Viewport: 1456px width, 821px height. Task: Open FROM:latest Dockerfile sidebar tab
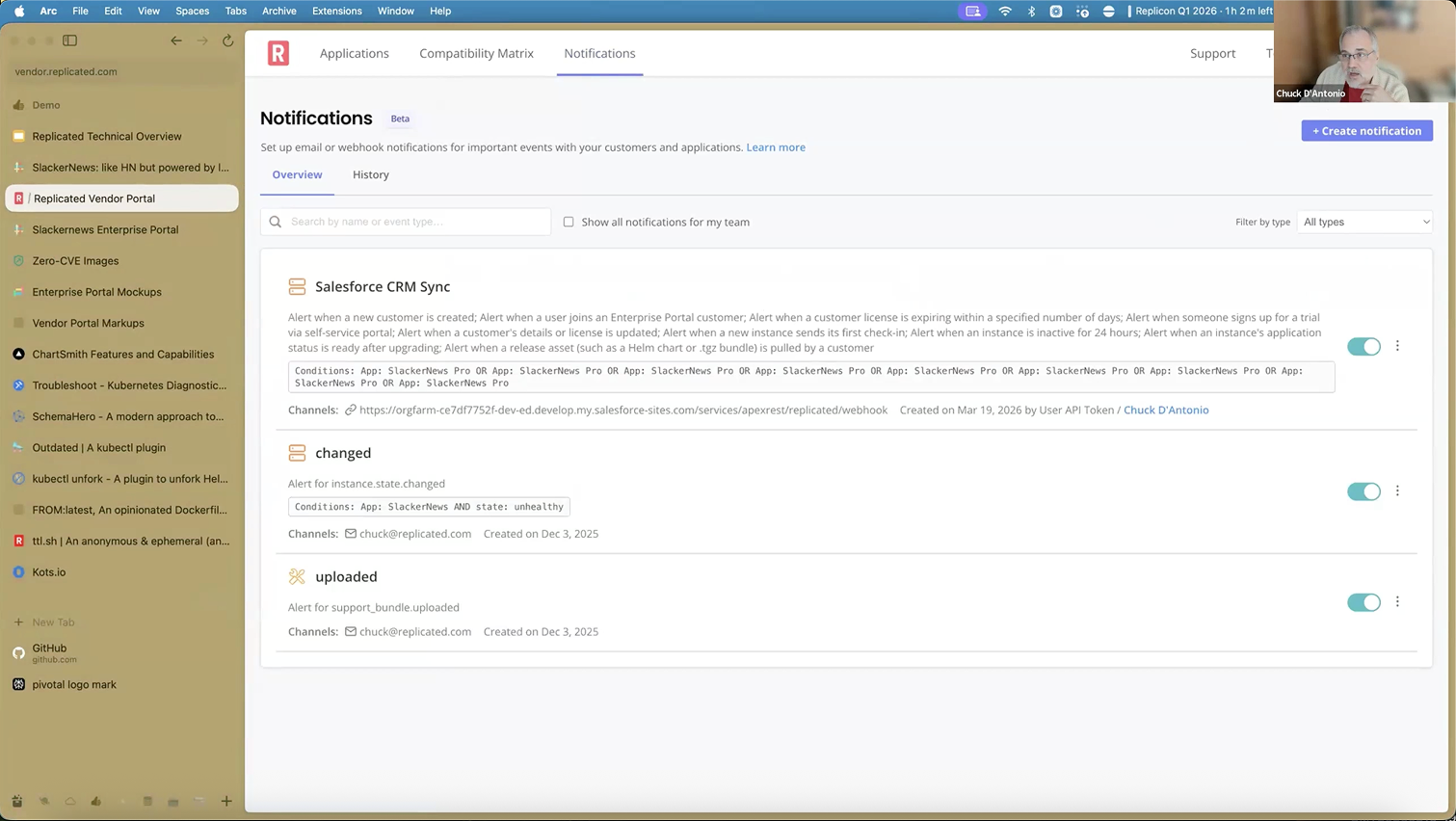point(122,510)
